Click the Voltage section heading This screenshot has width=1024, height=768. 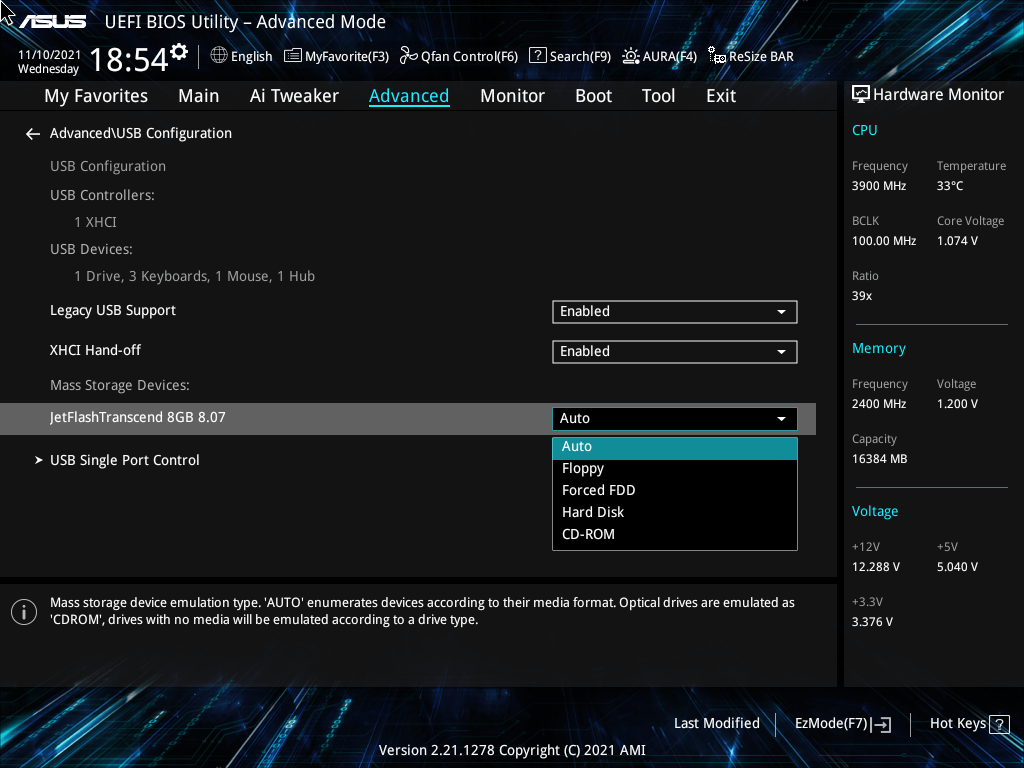[875, 511]
